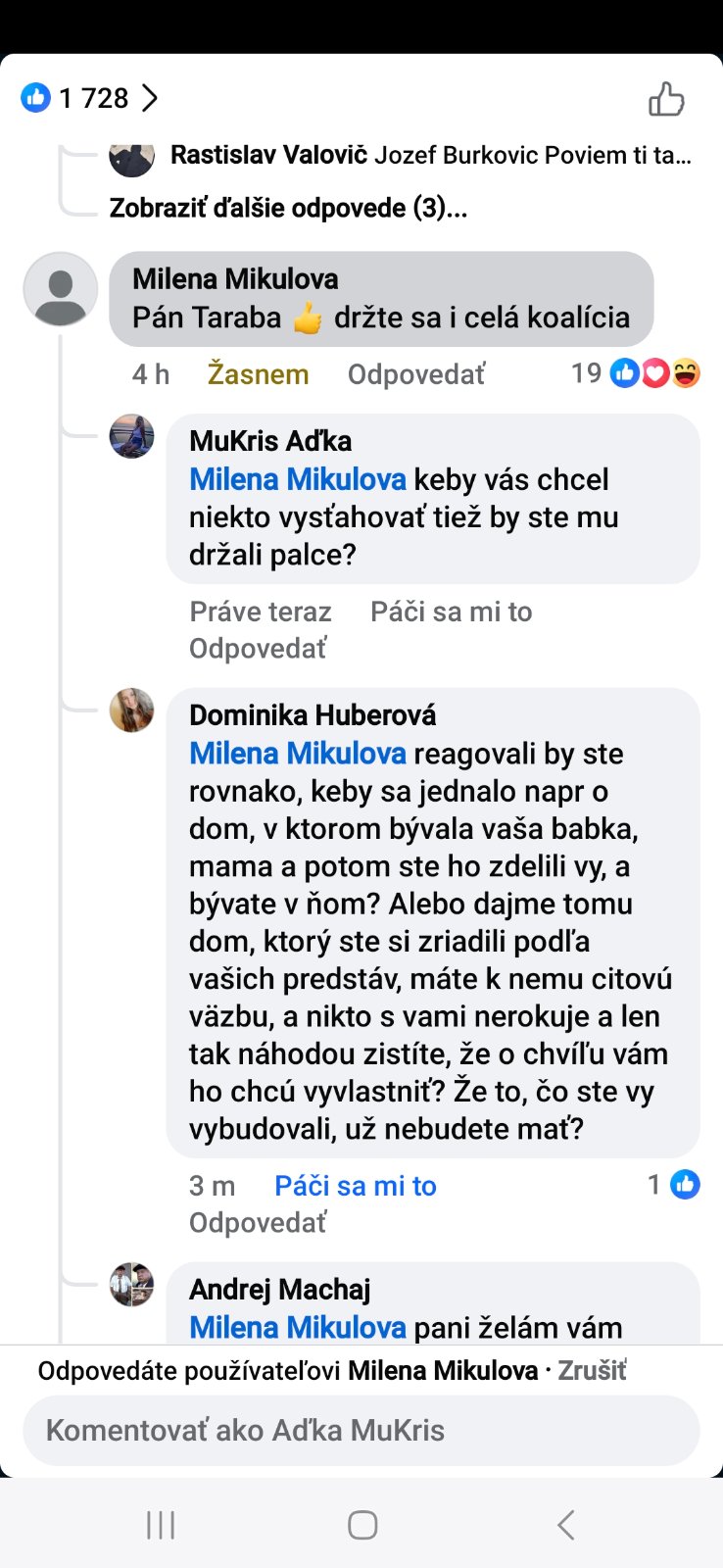Toggle the 'Žasnem' reaction on Milena's comment
Screen dimensions: 723x1568
(x=258, y=374)
